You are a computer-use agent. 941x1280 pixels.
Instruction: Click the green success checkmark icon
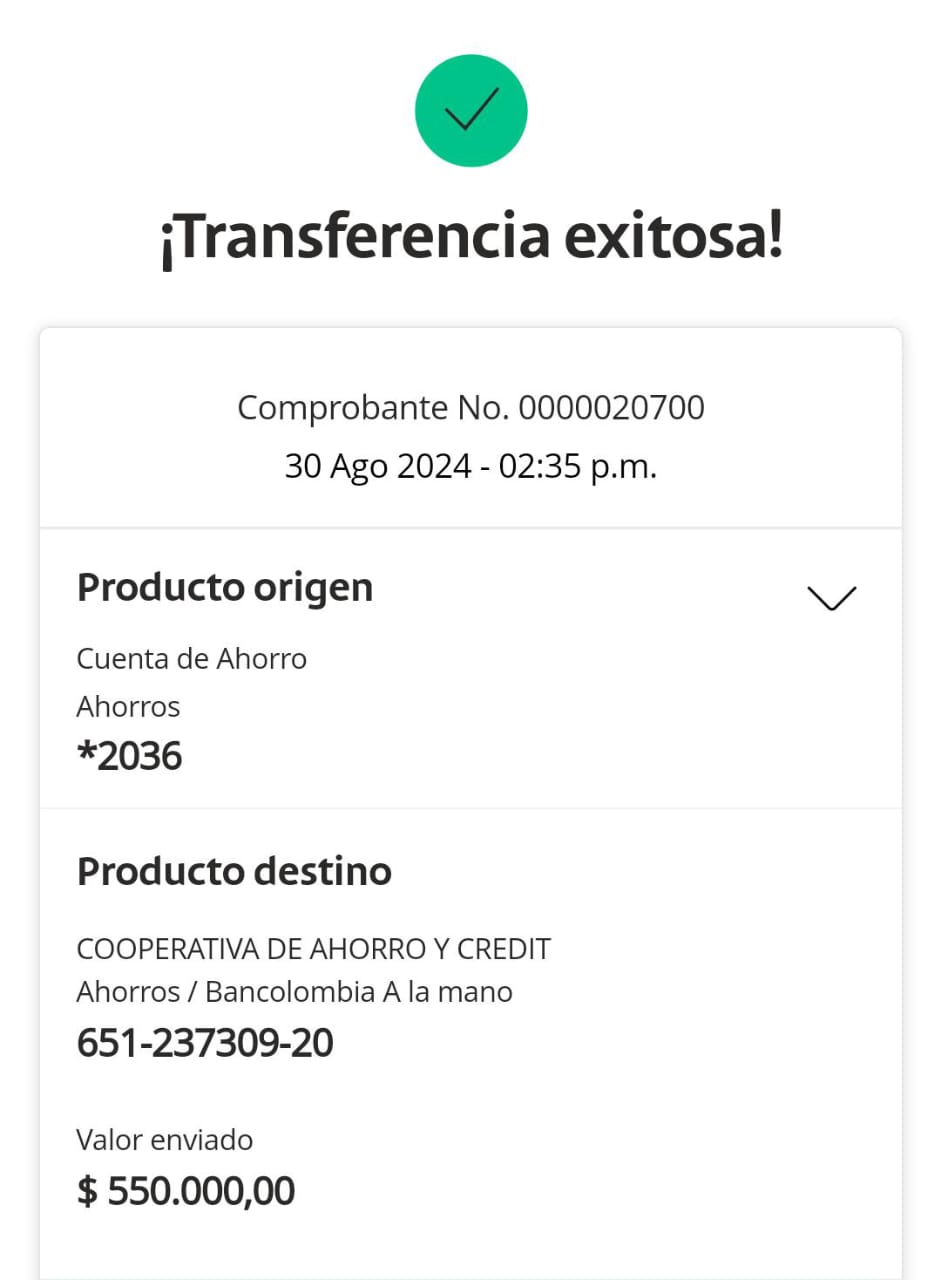point(471,110)
